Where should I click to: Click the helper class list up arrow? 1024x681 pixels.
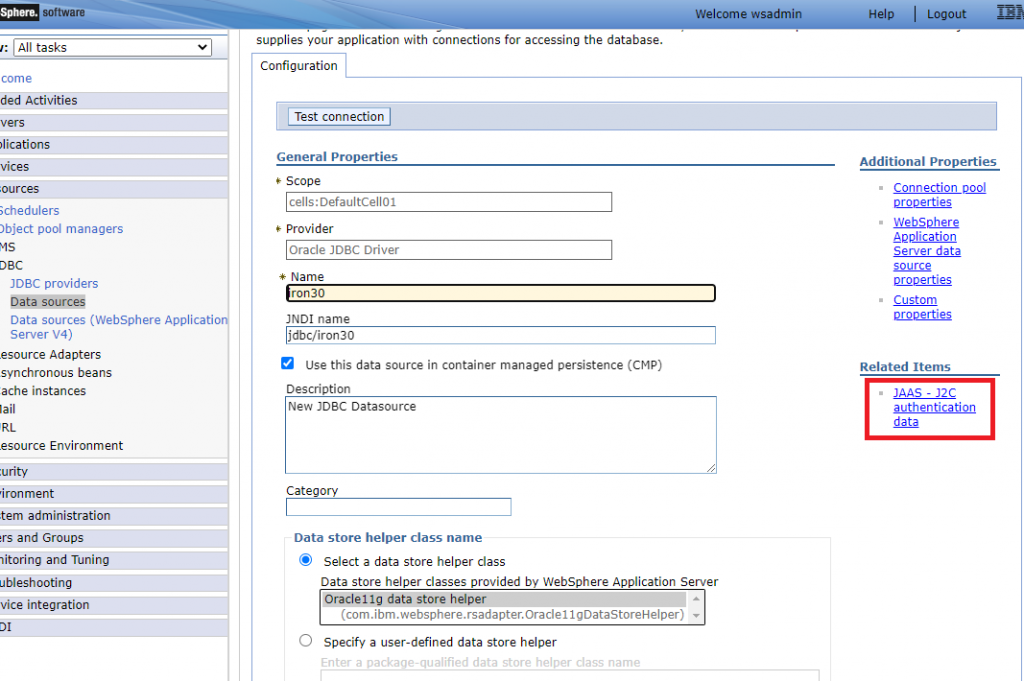[696, 599]
